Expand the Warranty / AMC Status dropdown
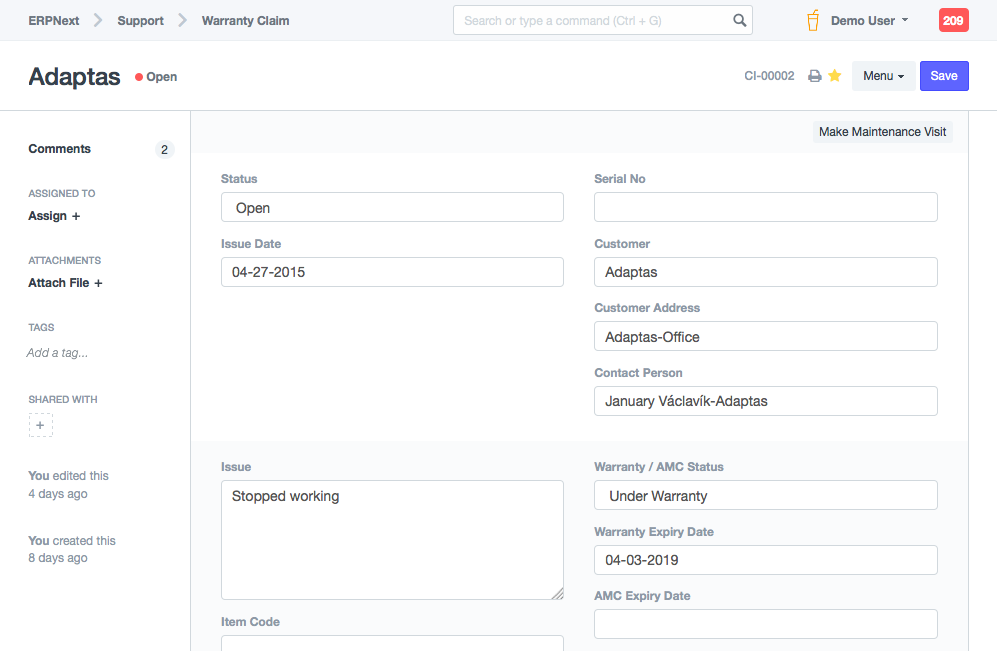 tap(765, 496)
